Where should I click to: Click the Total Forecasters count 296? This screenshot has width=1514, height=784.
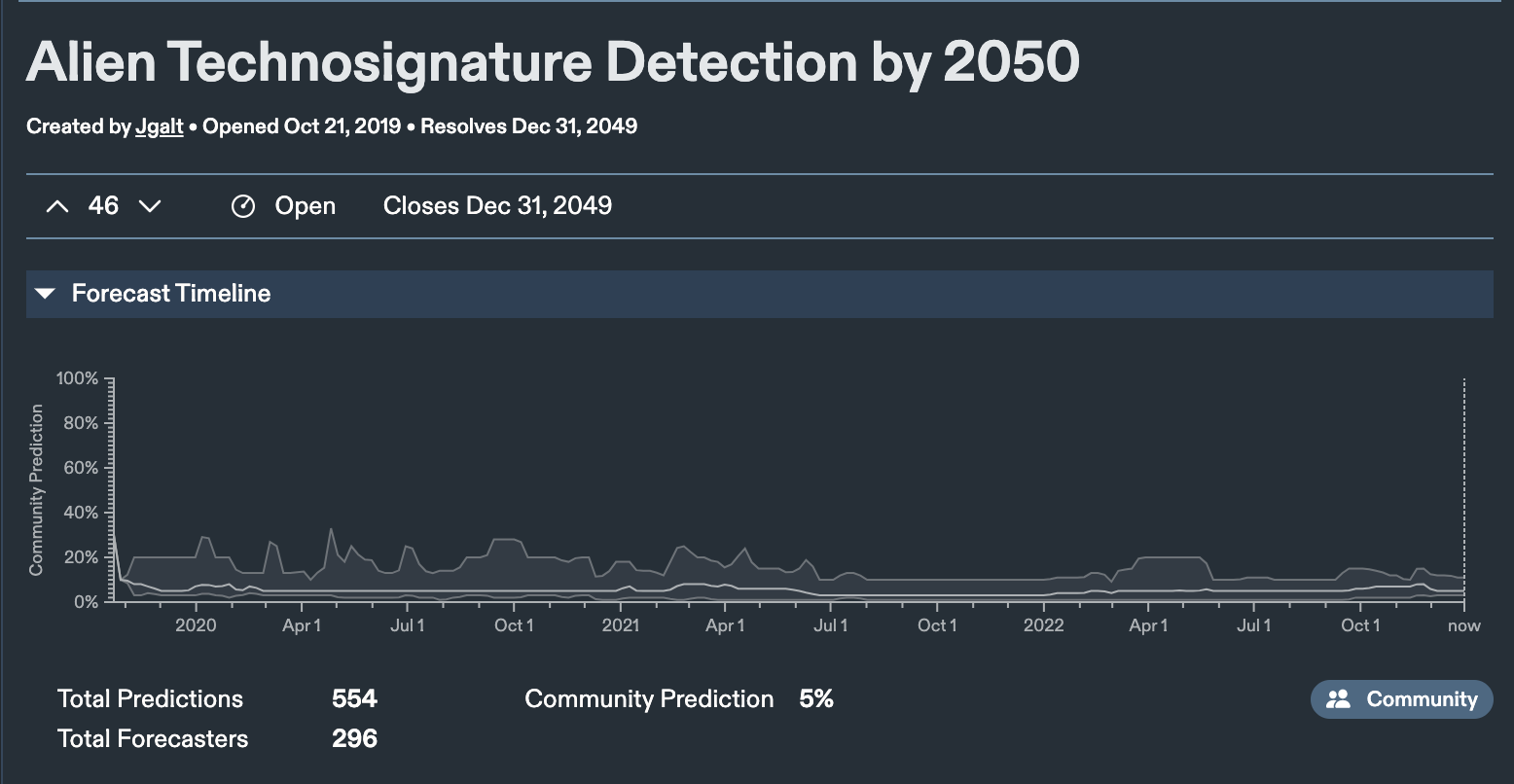[354, 739]
